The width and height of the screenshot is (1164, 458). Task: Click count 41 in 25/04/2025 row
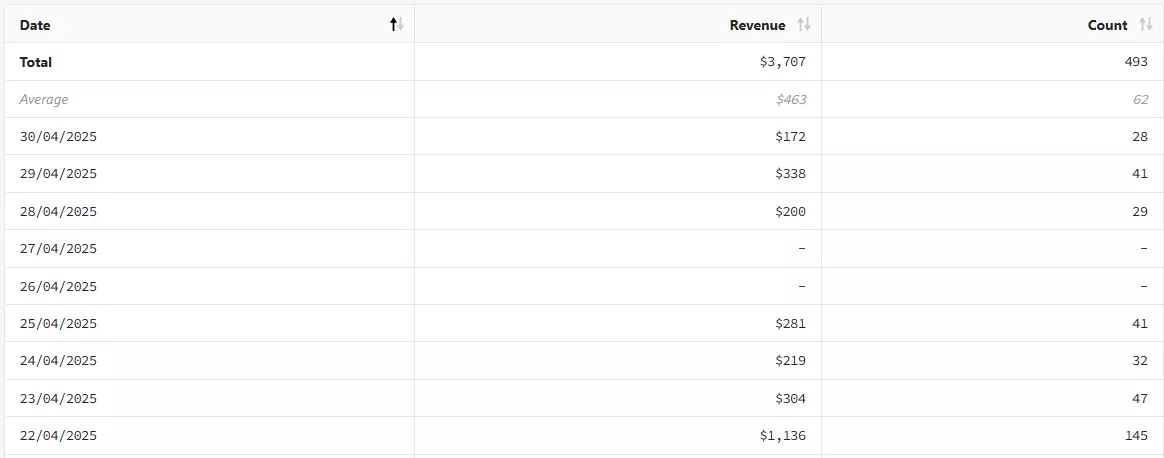[x=1141, y=324]
